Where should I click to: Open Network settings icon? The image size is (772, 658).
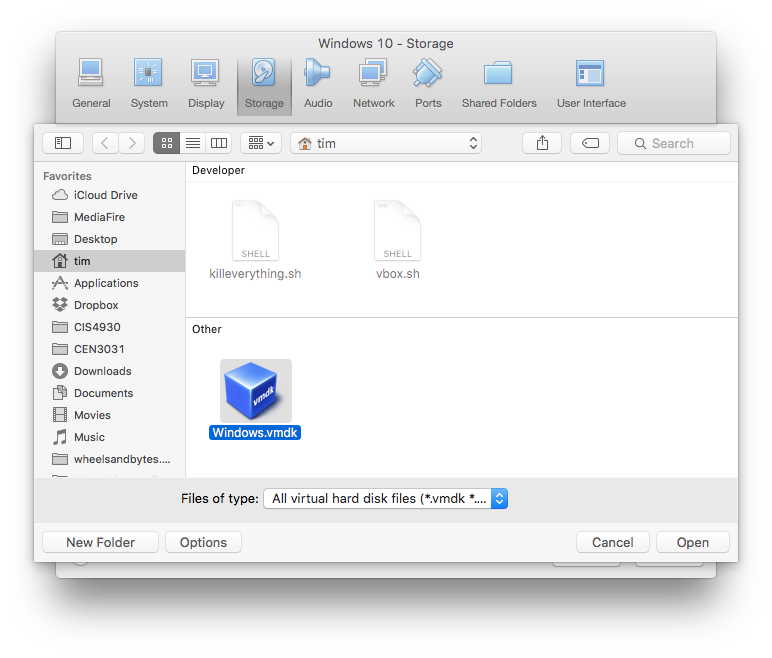coord(373,84)
